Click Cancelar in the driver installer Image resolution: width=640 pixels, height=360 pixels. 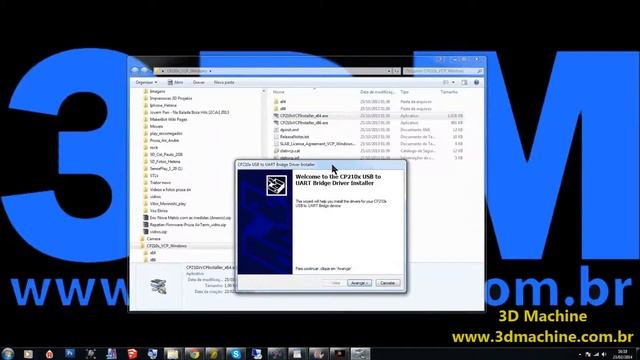coord(387,283)
